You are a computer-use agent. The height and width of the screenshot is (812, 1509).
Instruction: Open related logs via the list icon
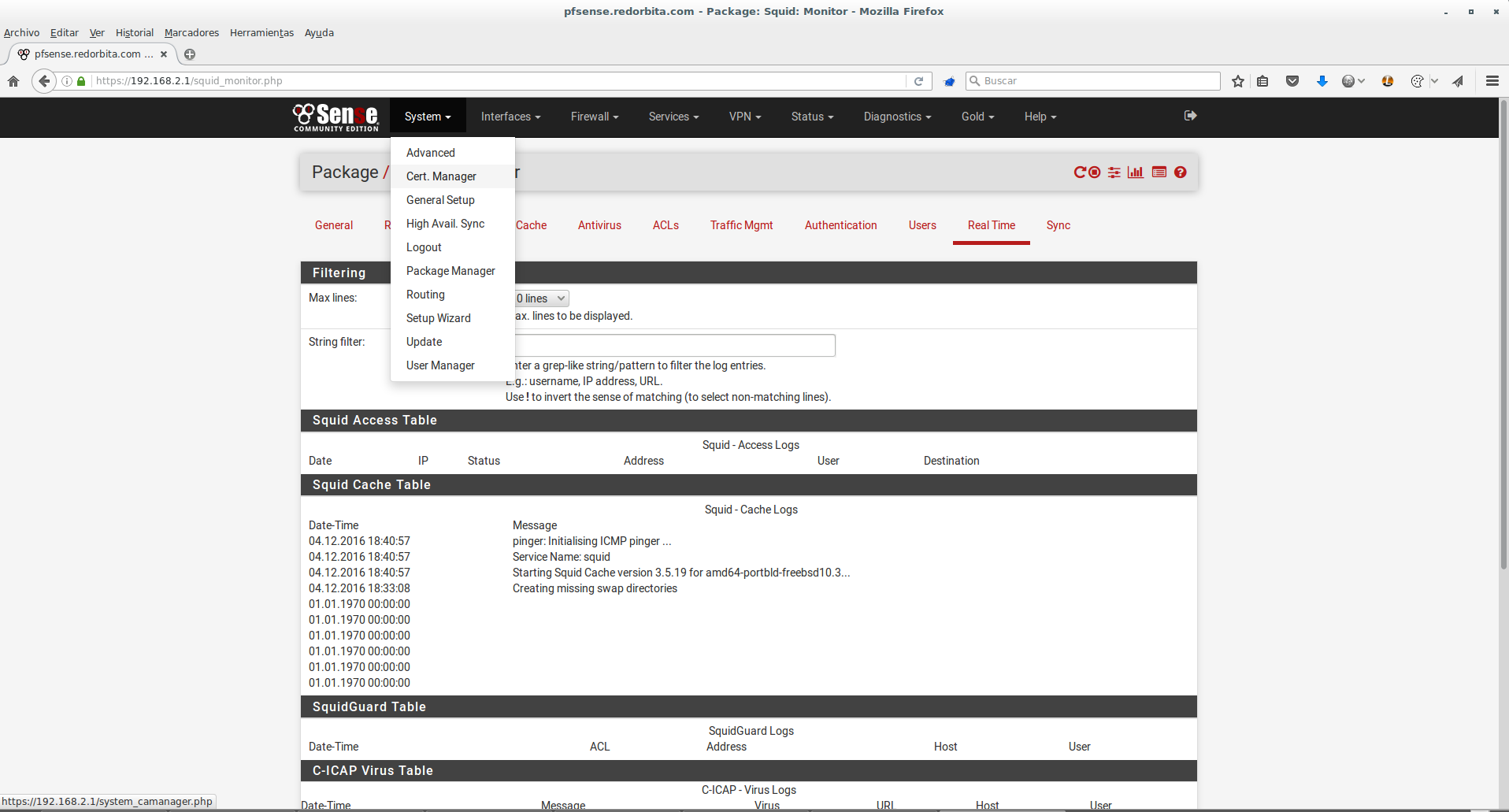coord(1159,172)
